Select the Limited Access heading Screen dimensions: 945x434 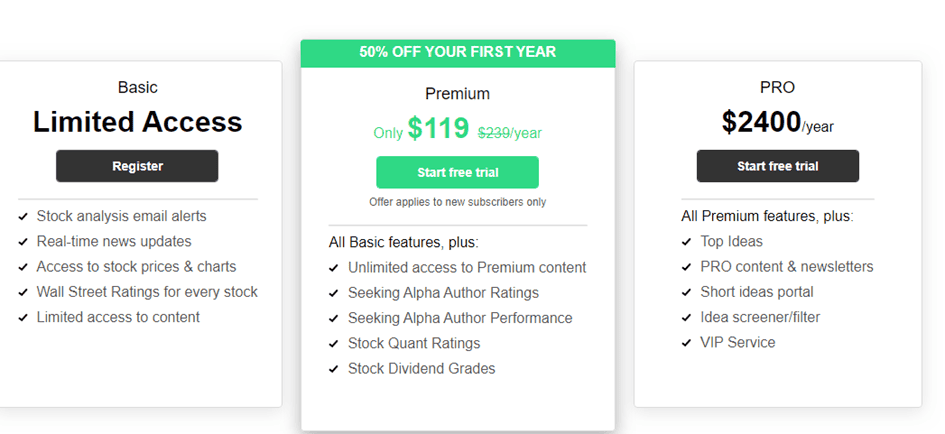click(137, 122)
